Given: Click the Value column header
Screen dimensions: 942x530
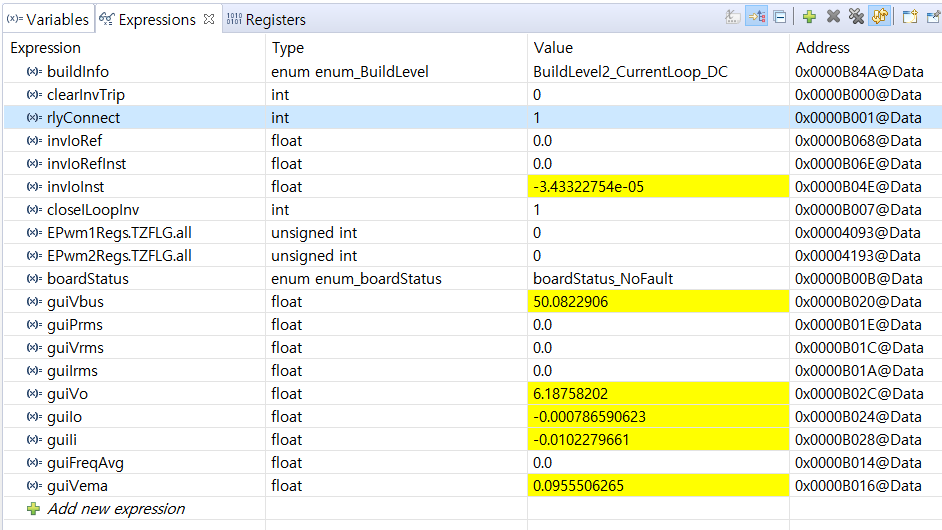Looking at the screenshot, I should click(x=553, y=48).
